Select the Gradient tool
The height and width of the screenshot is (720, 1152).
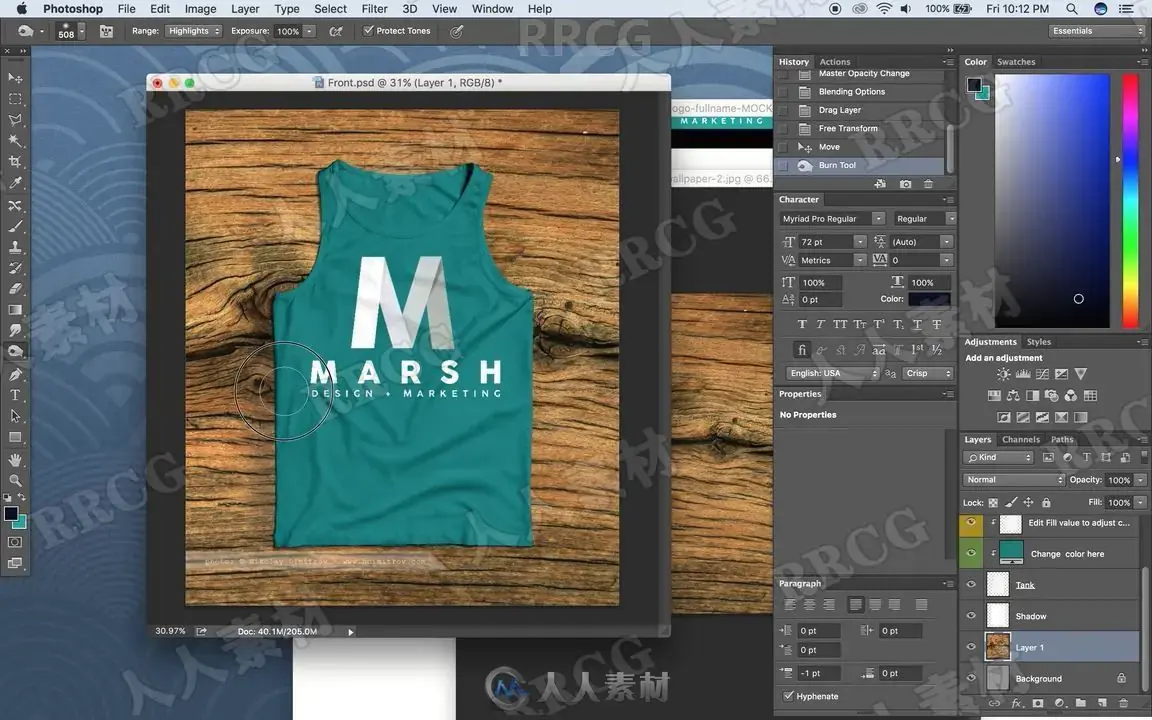15,310
